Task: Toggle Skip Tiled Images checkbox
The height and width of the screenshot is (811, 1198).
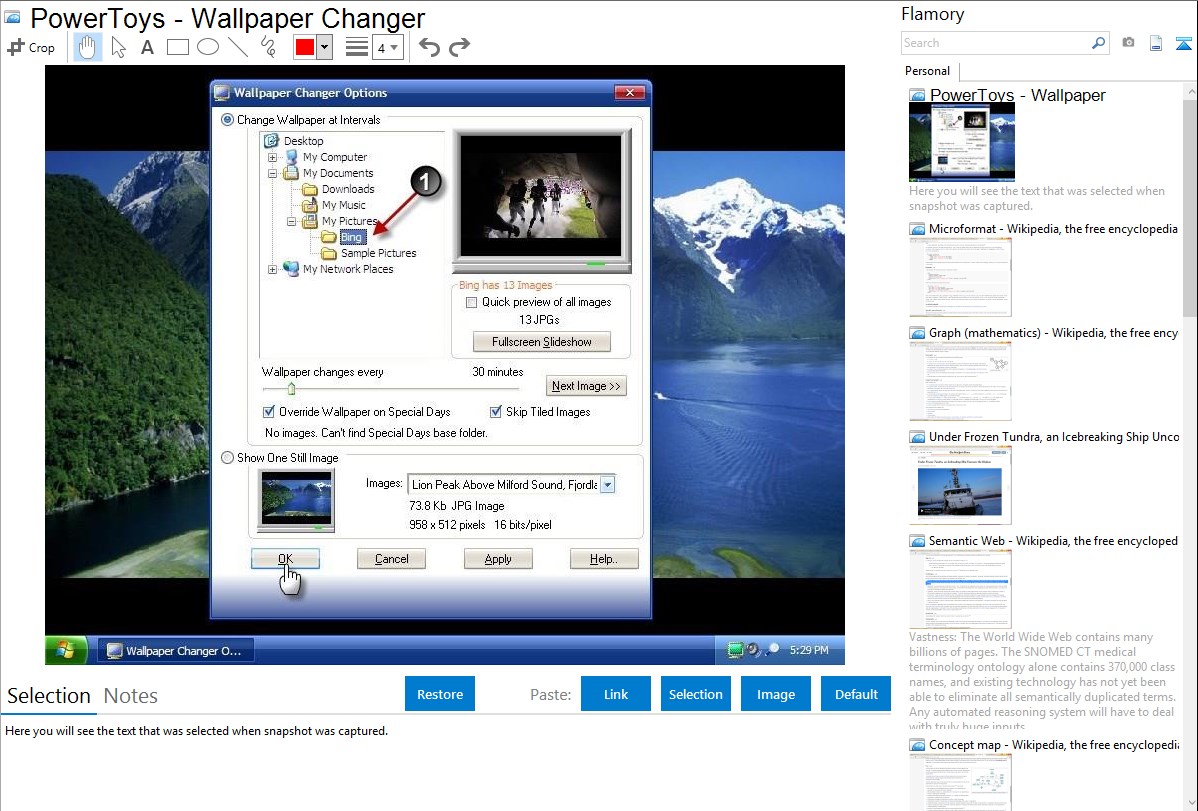Action: (496, 412)
